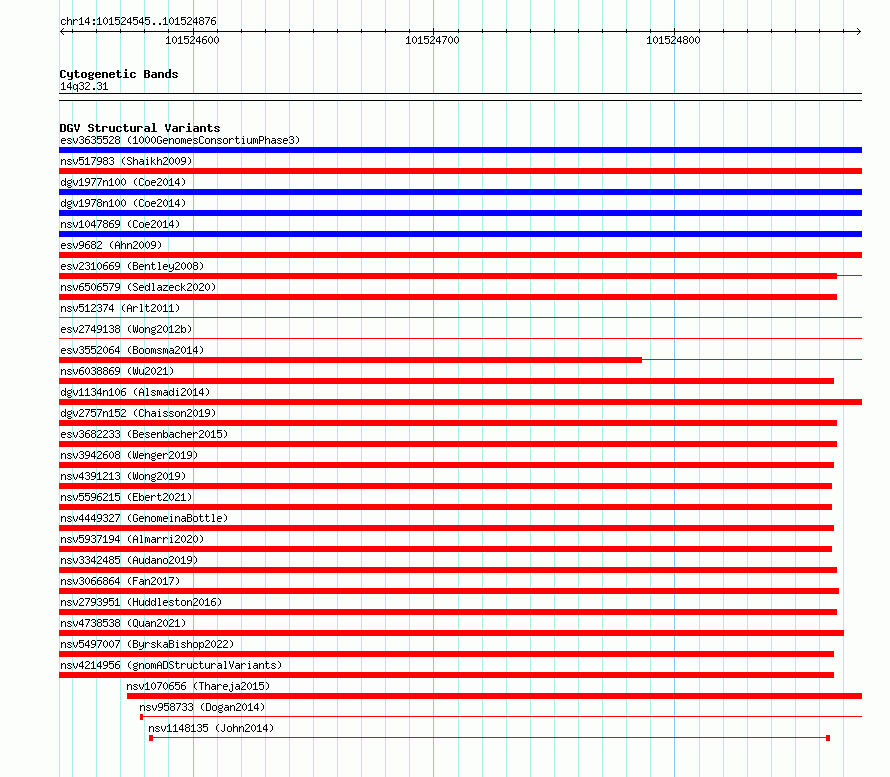Viewport: 890px width, 777px height.
Task: Click the chr14:101524545..101524876 coordinate label
Action: pyautogui.click(x=138, y=21)
